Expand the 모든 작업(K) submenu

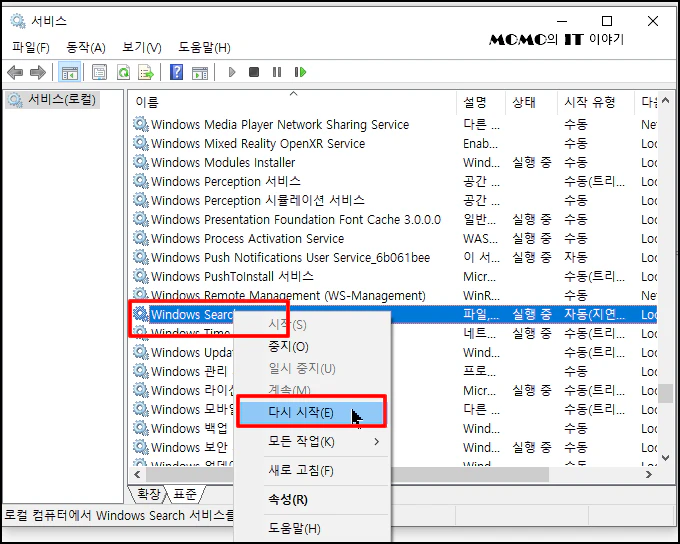(x=312, y=442)
